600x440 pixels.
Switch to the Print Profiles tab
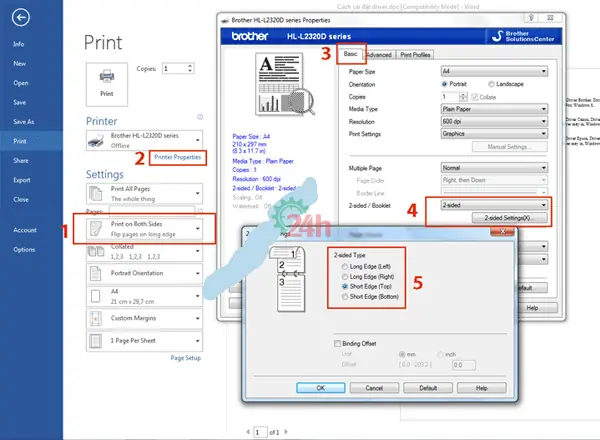[x=415, y=55]
